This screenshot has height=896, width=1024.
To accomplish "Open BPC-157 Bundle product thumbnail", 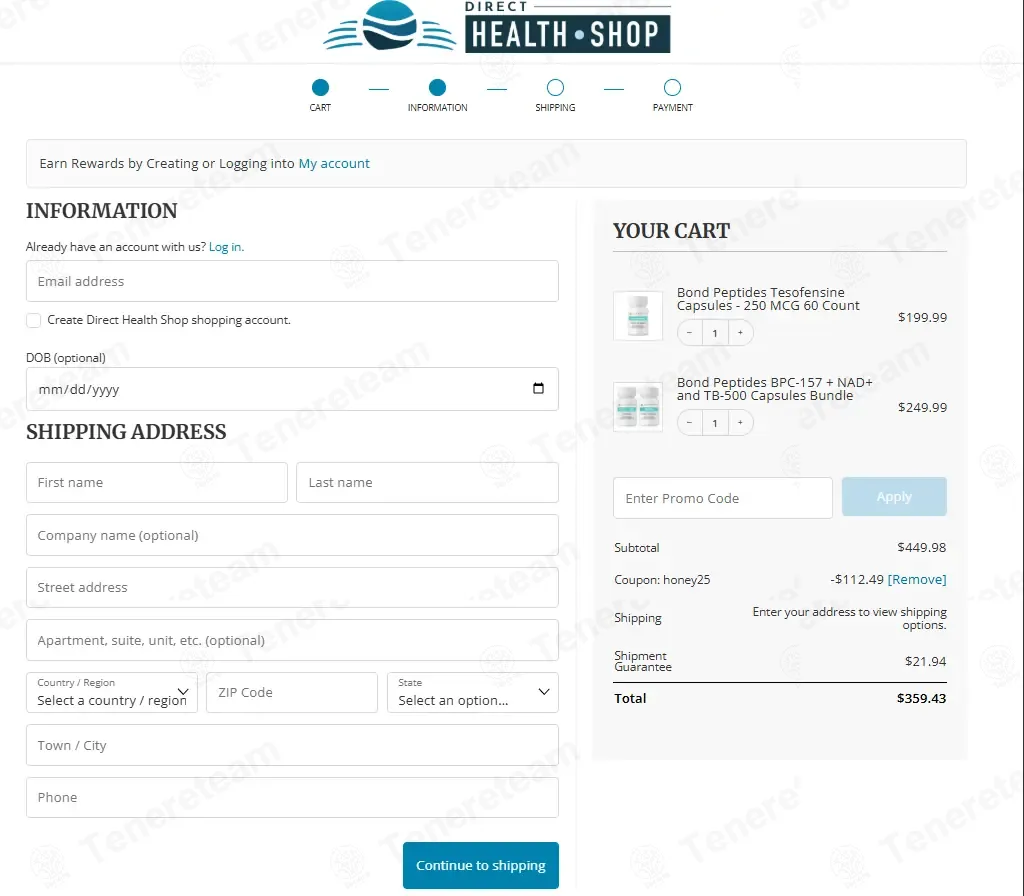I will [x=638, y=406].
